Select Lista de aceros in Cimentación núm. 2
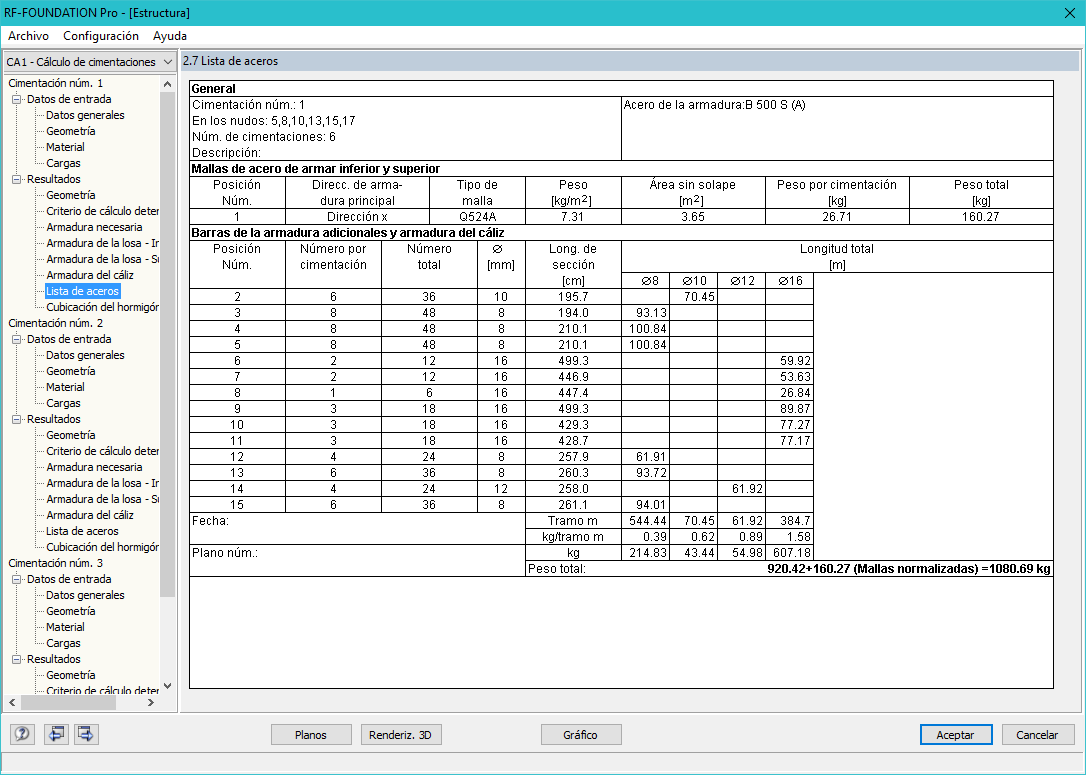Screen dimensions: 1086x775 [x=82, y=531]
